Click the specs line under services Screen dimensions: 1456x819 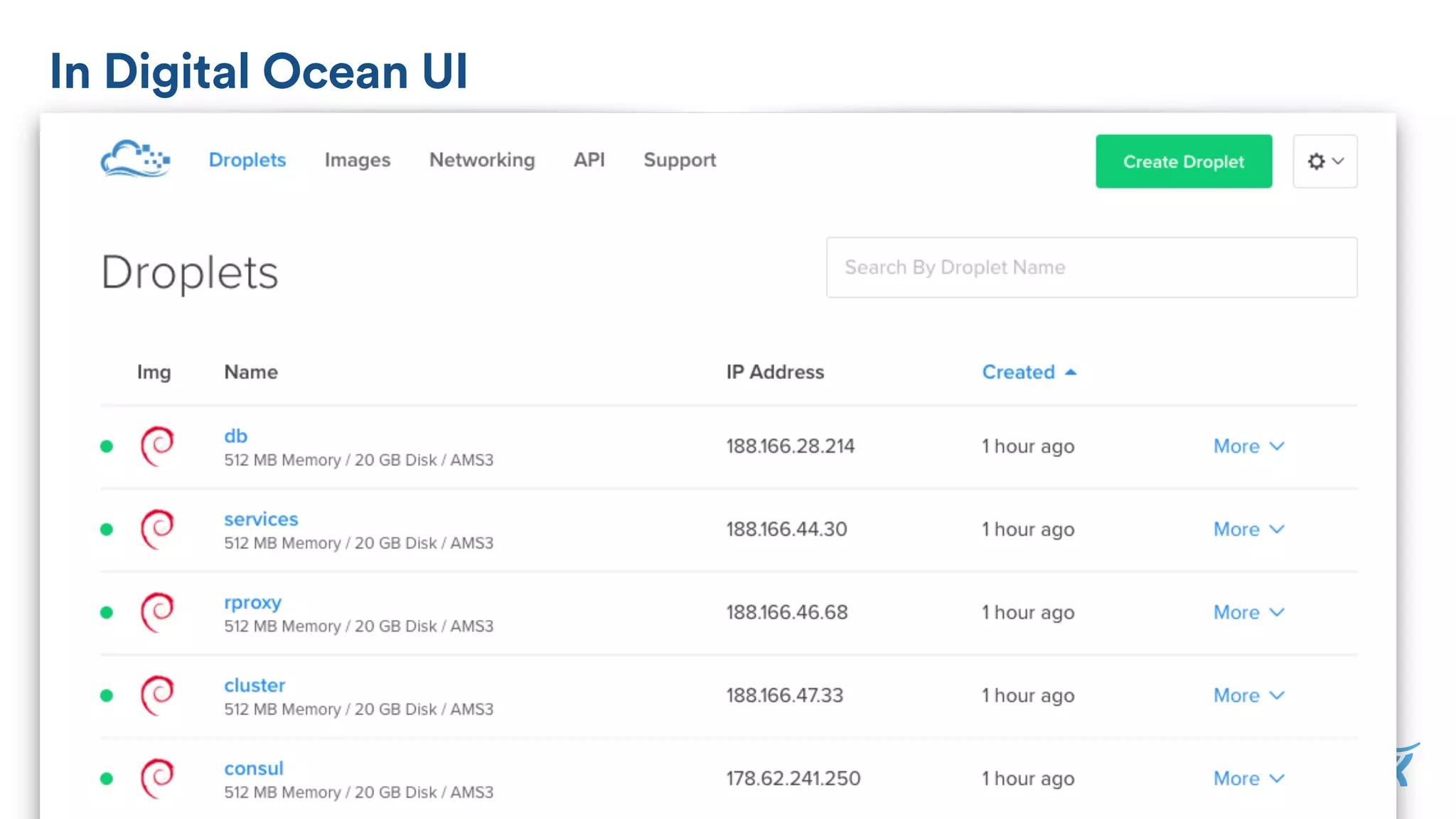359,543
